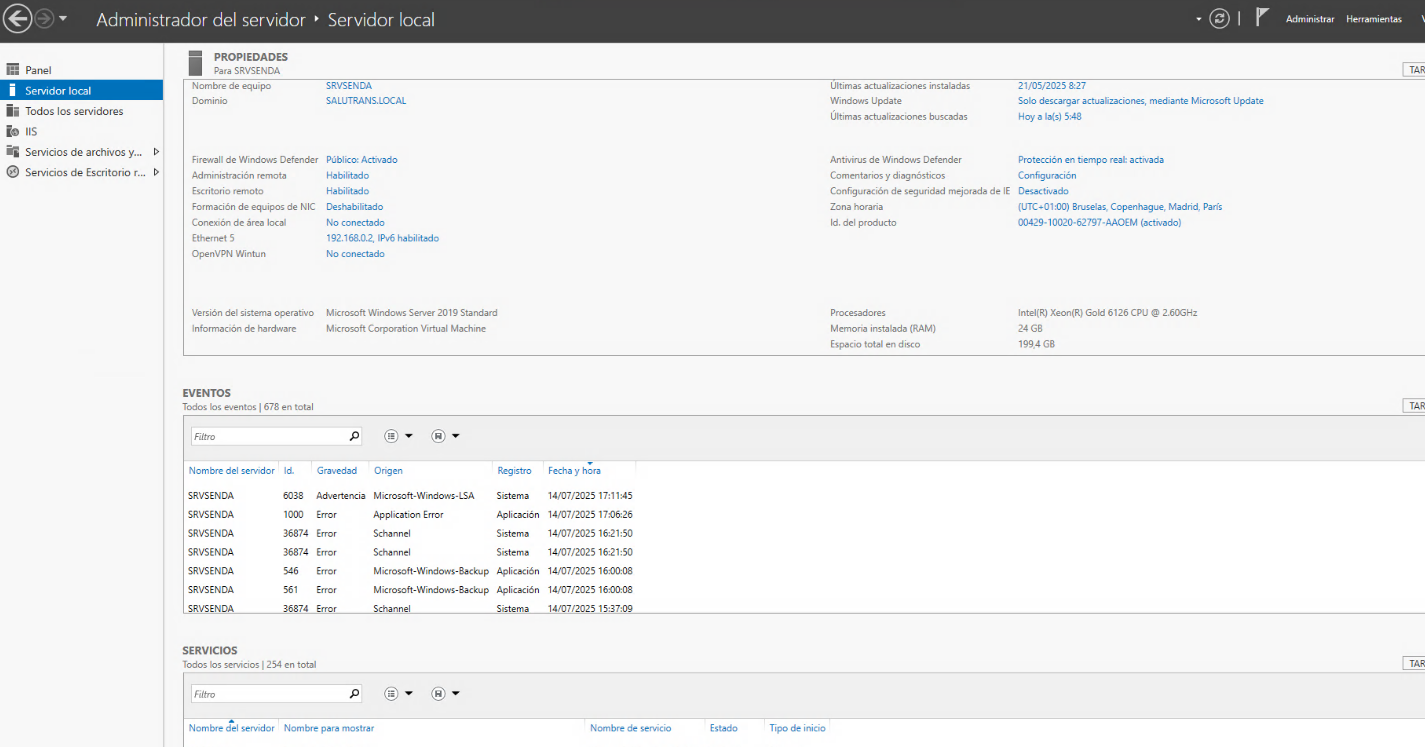
Task: Open the IIS role in the sidebar
Action: (30, 131)
